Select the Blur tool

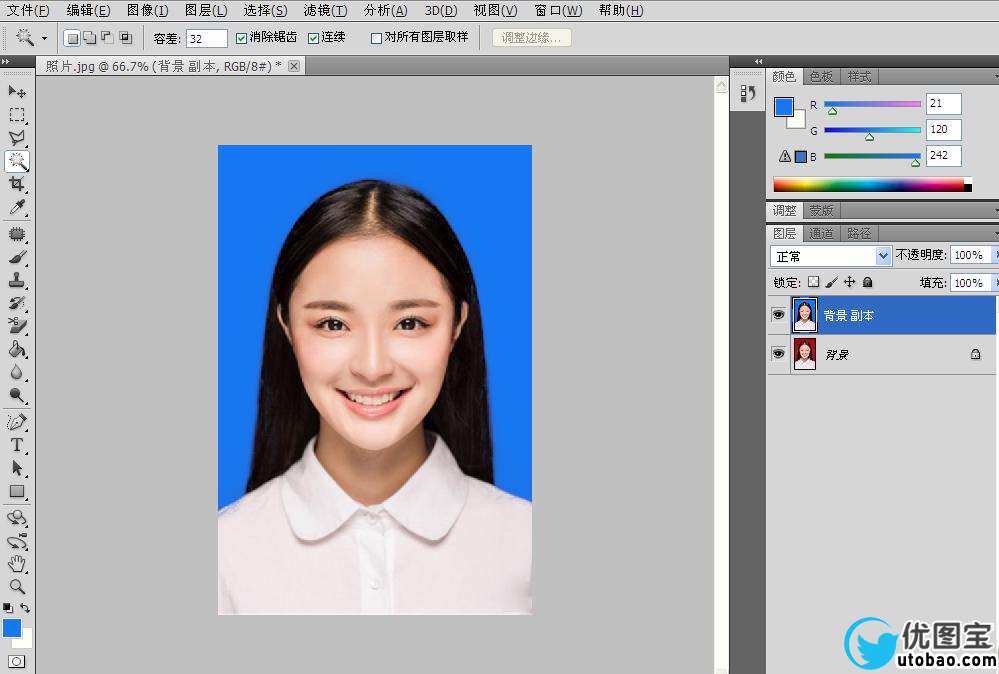17,372
